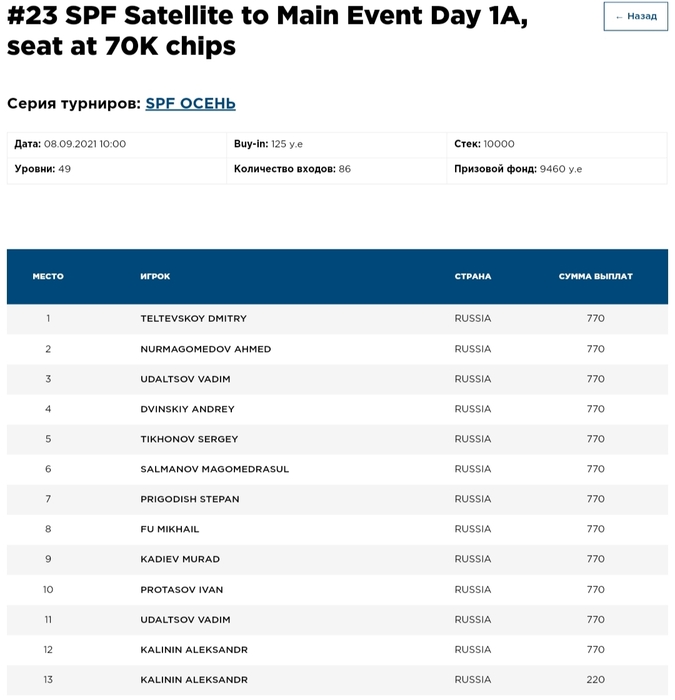Click player FU MIKHAIL name
The width and height of the screenshot is (675, 700).
tap(170, 529)
